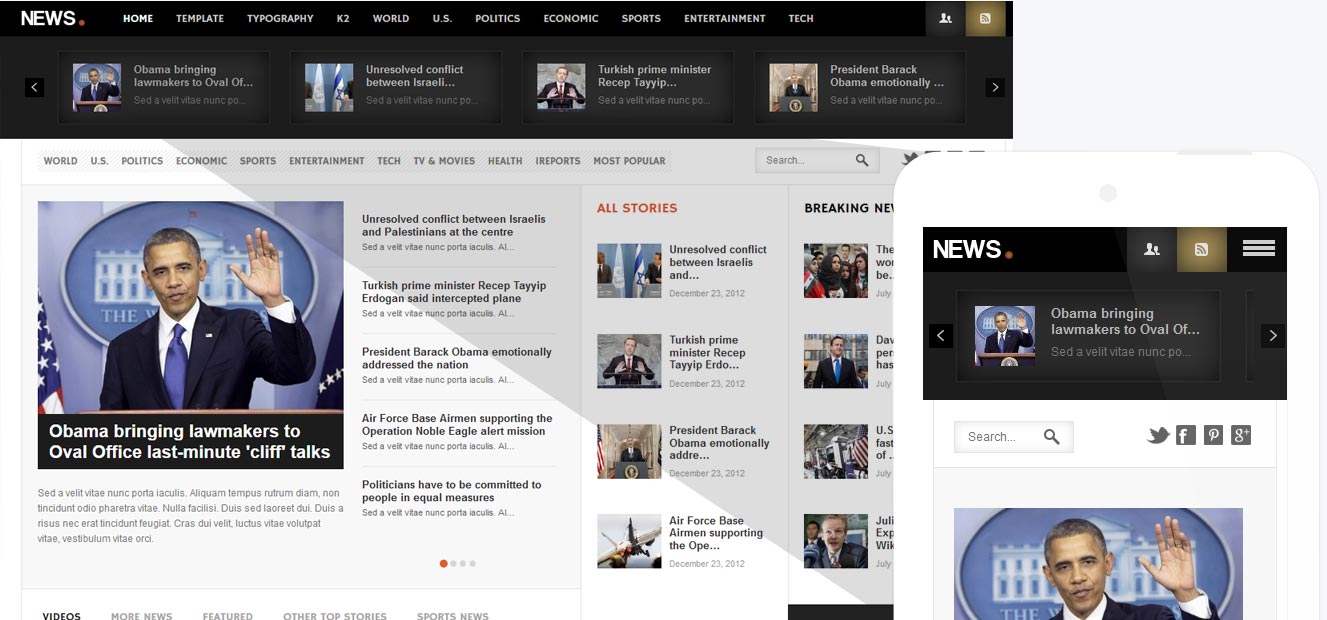
Task: Tap the Twitter icon in mobile preview
Action: [1158, 435]
